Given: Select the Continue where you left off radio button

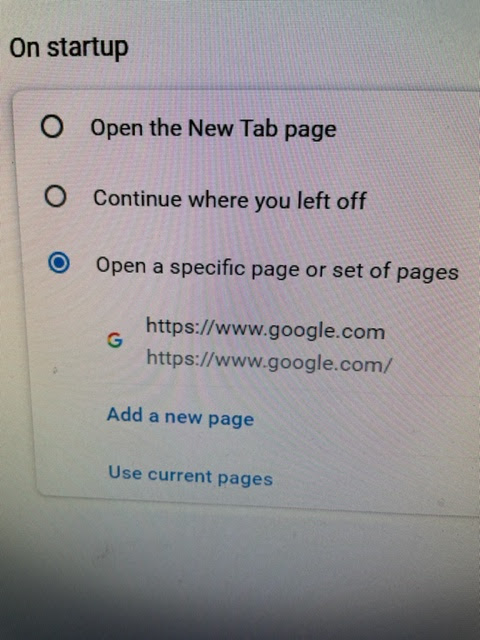Looking at the screenshot, I should pos(55,196).
